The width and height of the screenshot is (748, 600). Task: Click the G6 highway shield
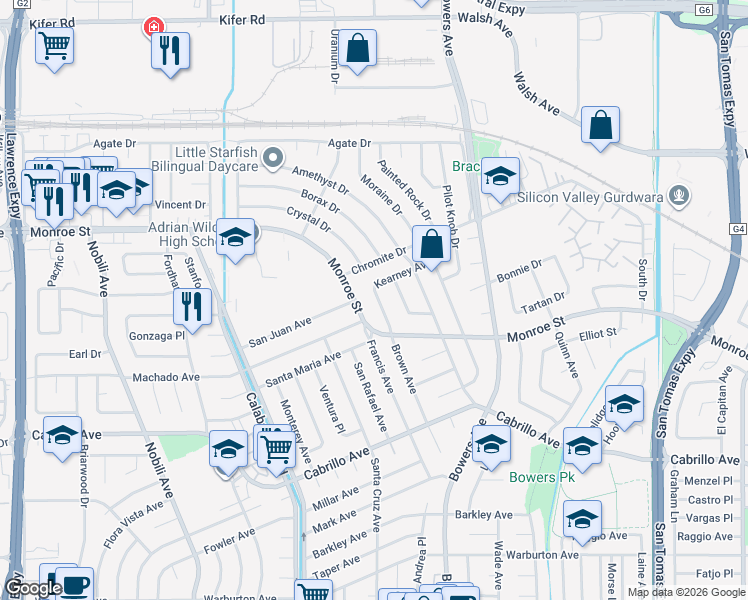point(704,10)
